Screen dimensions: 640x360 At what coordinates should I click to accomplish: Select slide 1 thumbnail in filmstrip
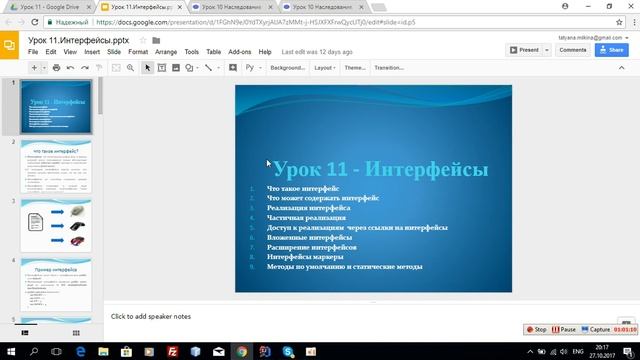click(x=56, y=107)
